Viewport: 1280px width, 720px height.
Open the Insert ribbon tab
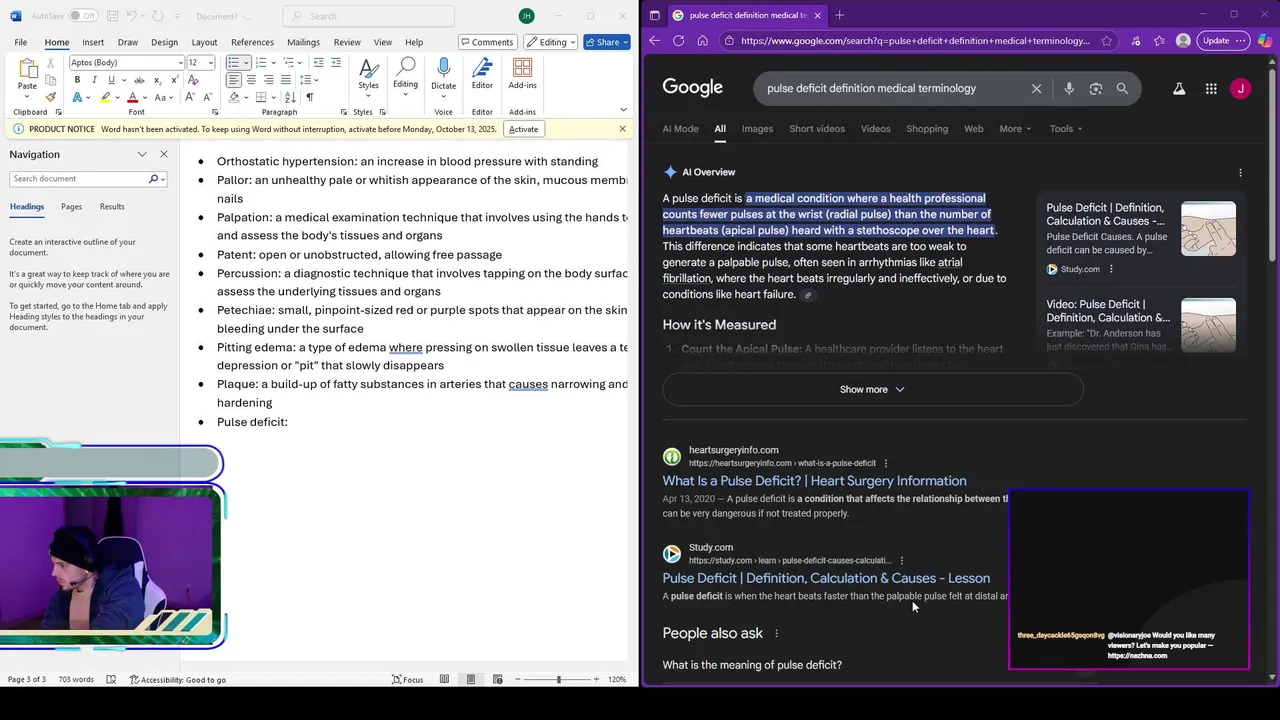[x=93, y=42]
